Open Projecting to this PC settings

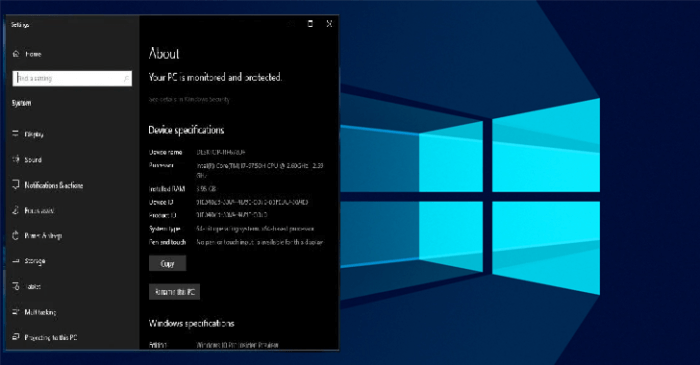50,338
